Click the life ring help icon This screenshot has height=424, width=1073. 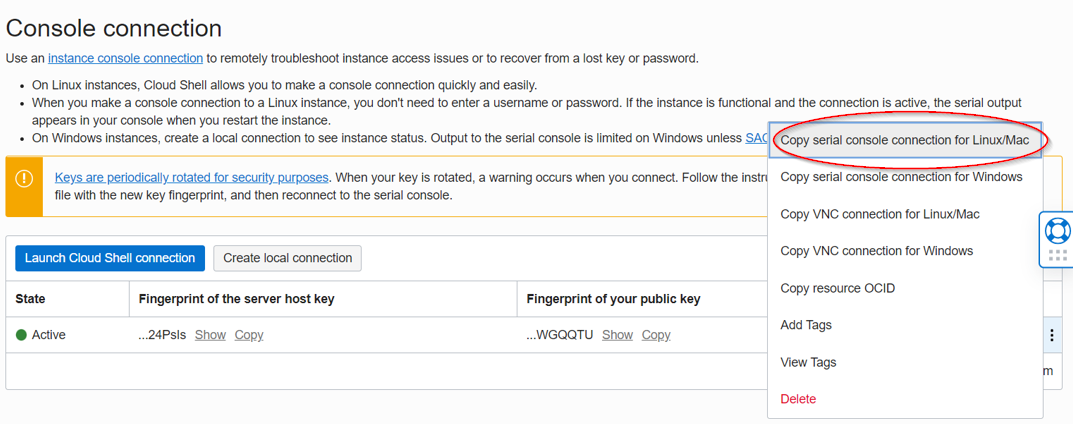point(1057,231)
